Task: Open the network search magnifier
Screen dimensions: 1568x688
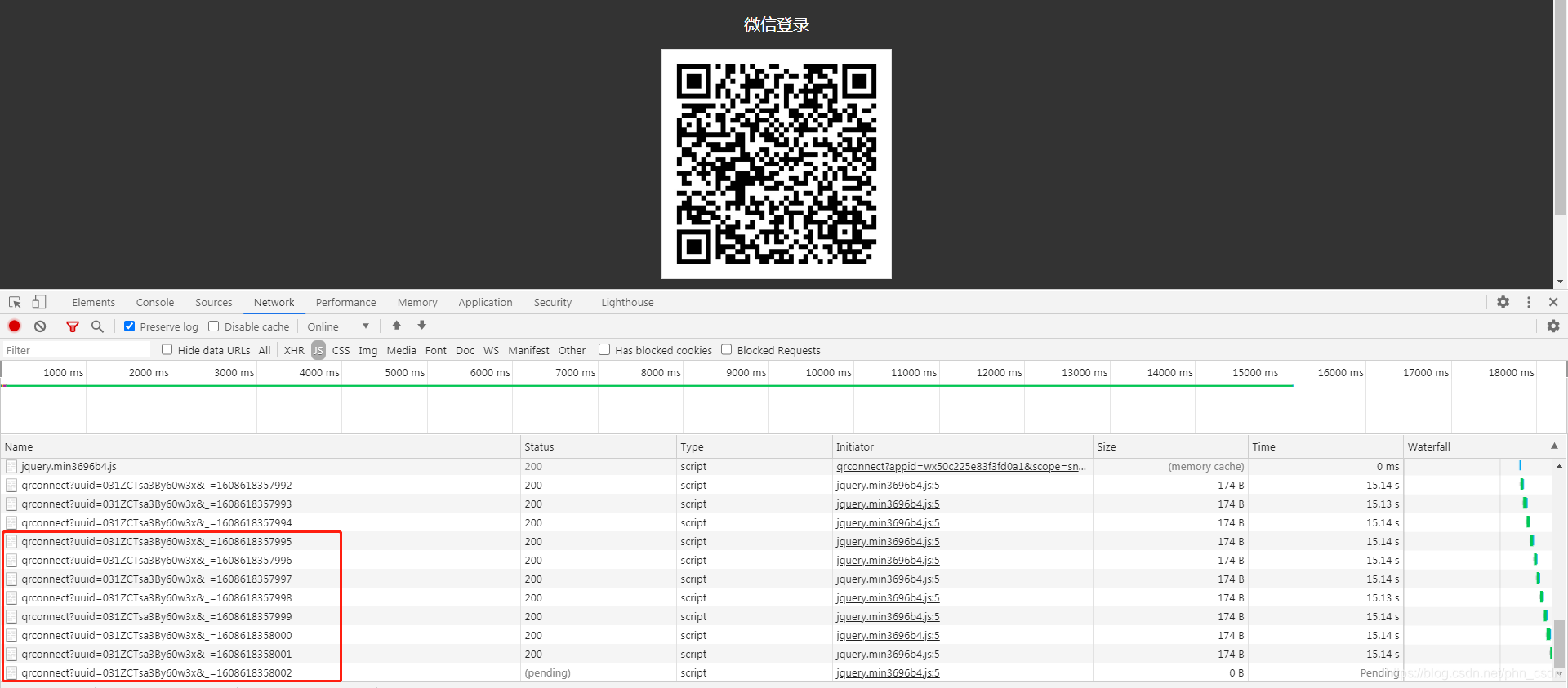Action: point(97,326)
